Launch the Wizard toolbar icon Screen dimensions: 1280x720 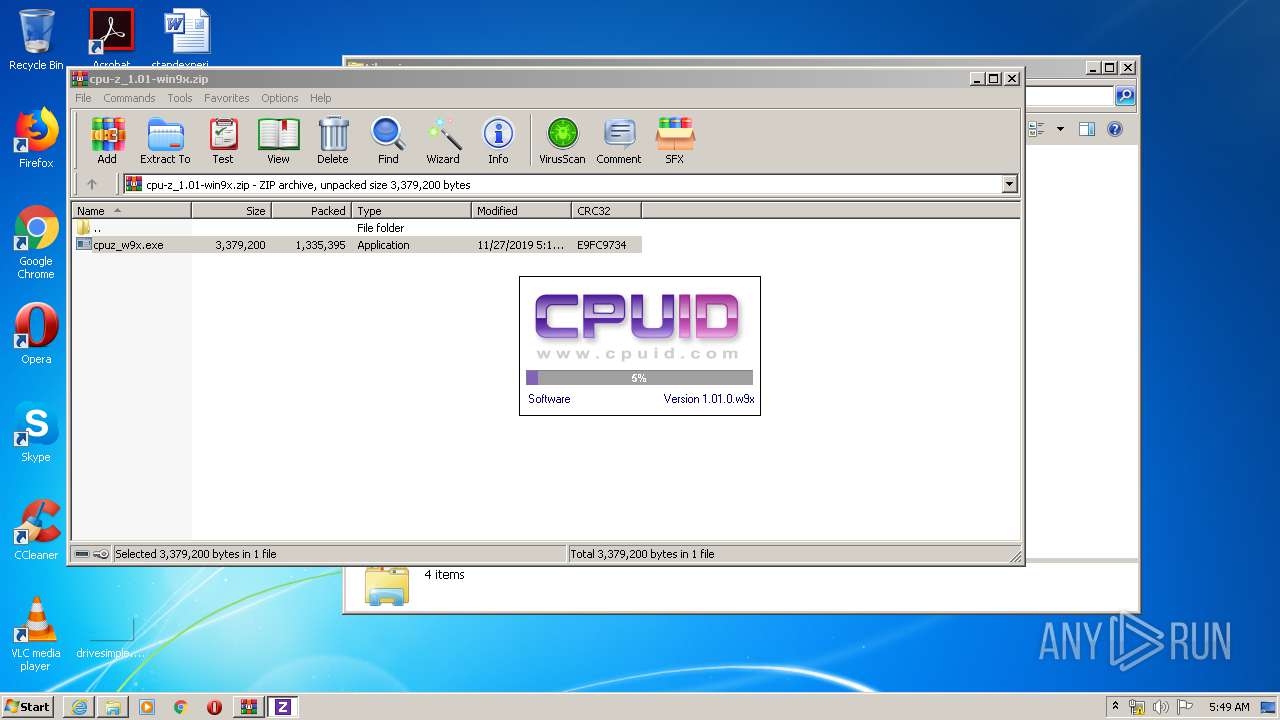(x=443, y=140)
